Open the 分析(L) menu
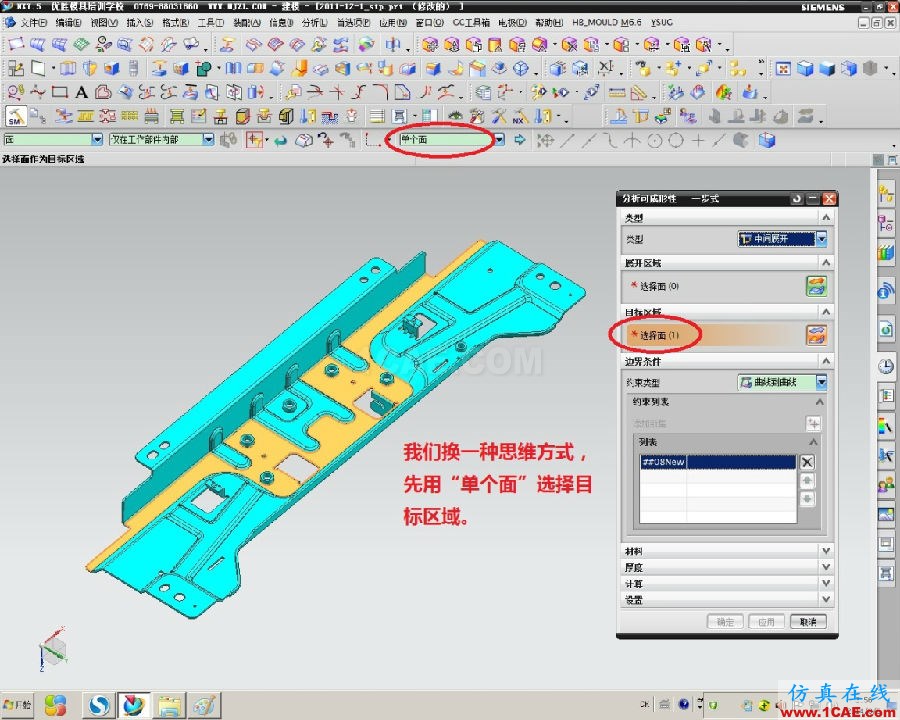Image resolution: width=900 pixels, height=720 pixels. coord(315,22)
